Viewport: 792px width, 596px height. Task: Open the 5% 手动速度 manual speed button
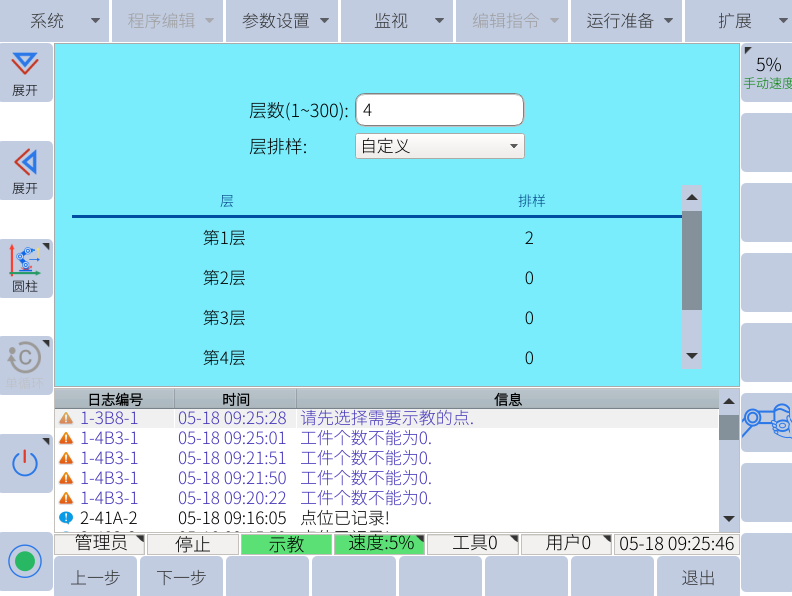767,72
